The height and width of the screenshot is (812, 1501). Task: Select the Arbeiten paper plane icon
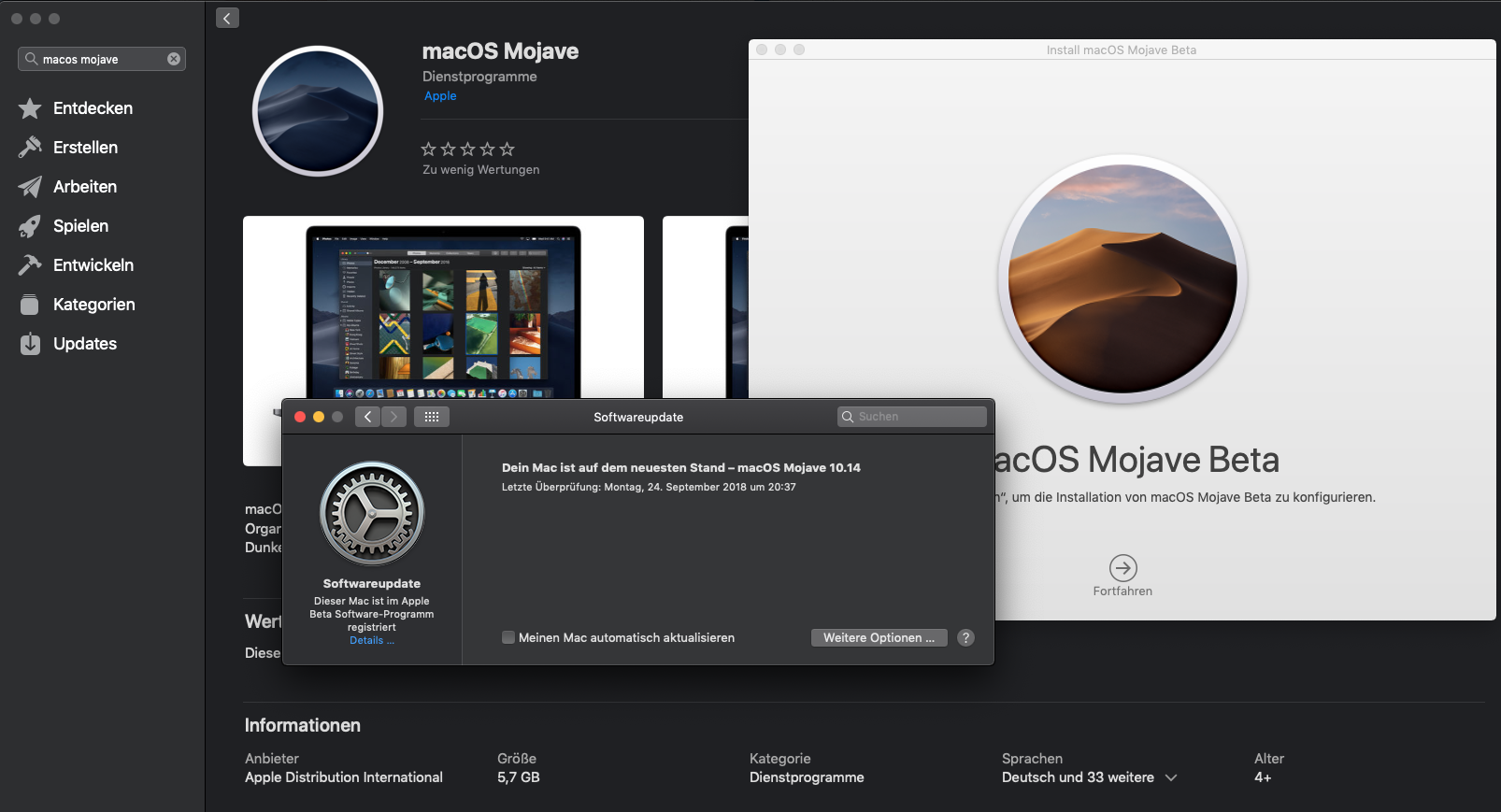click(30, 187)
